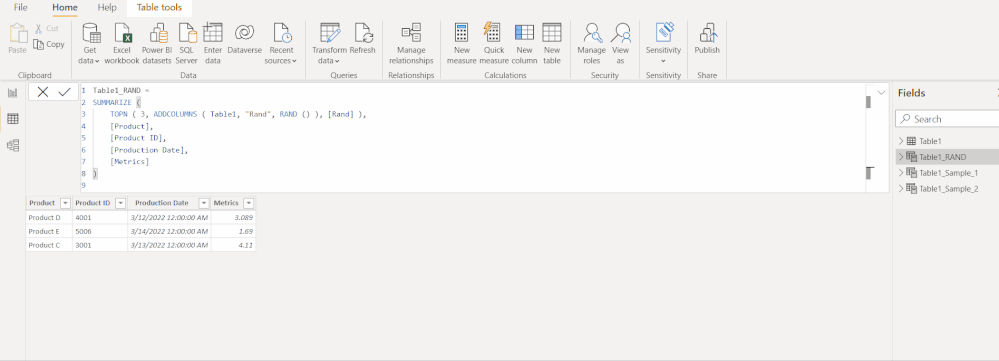Create a New measure
The width and height of the screenshot is (999, 361).
[x=462, y=43]
